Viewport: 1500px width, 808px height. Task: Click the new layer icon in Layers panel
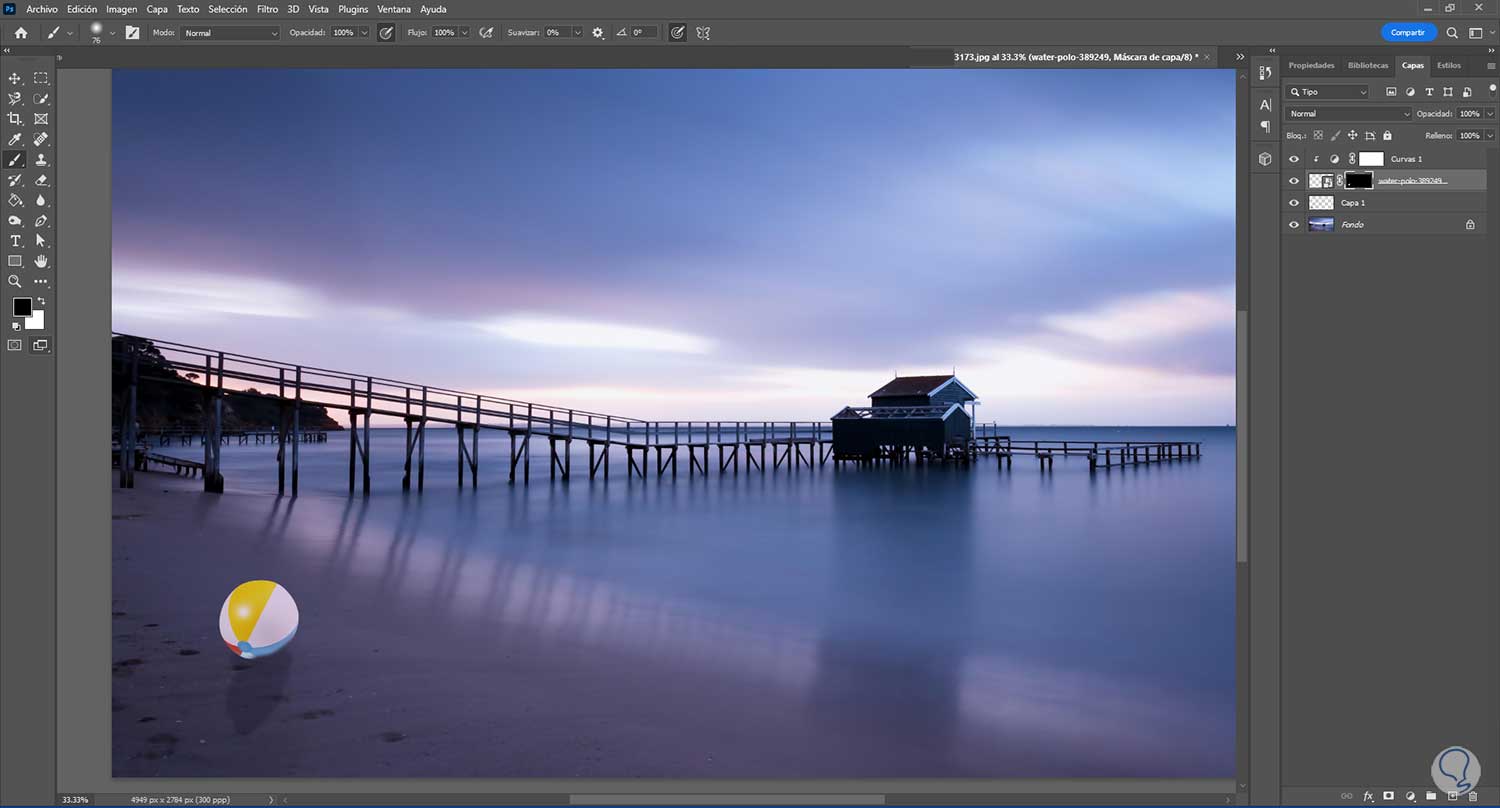1452,796
